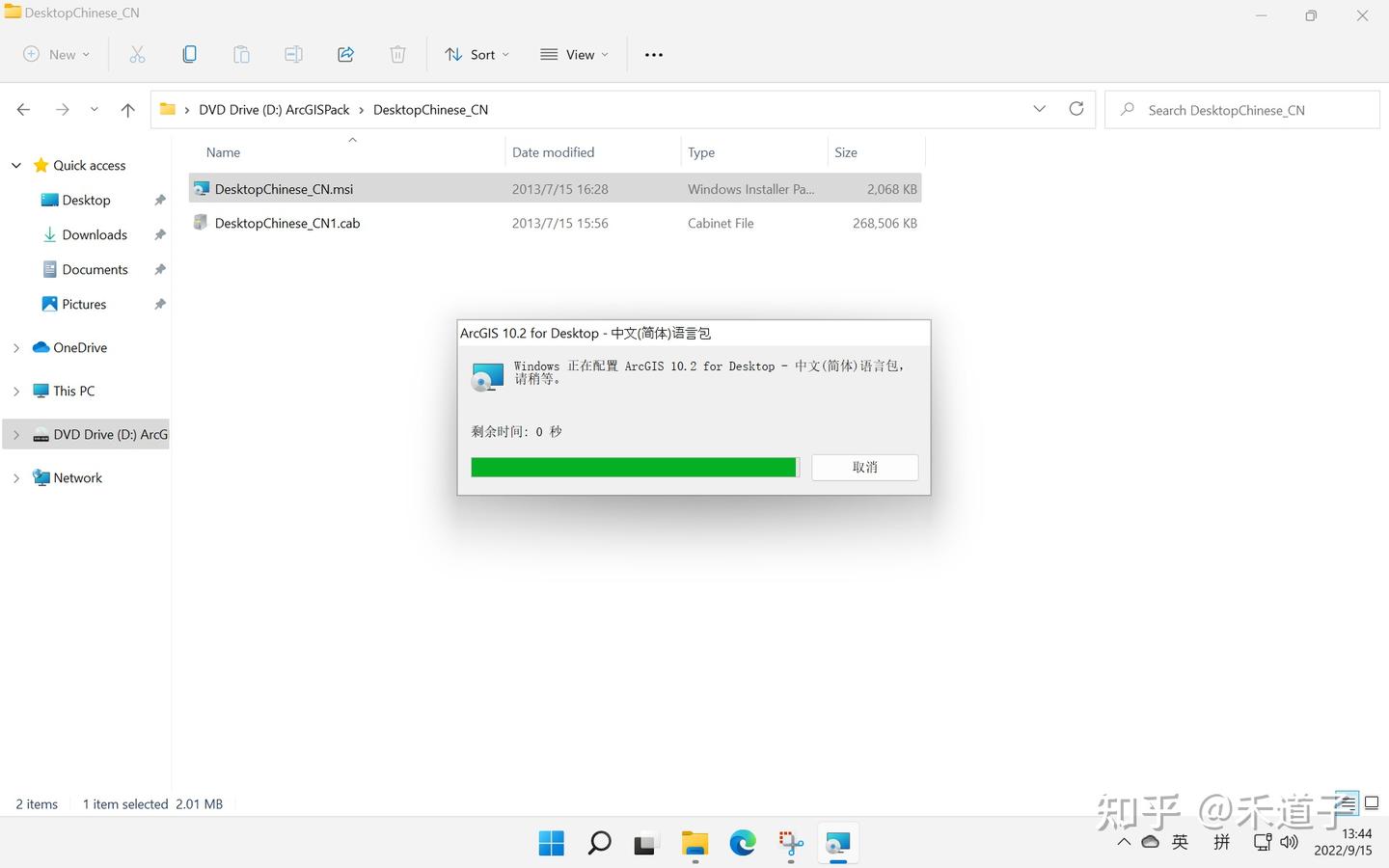Viewport: 1389px width, 868px height.
Task: Click the Cabinet File type cell
Action: point(721,224)
